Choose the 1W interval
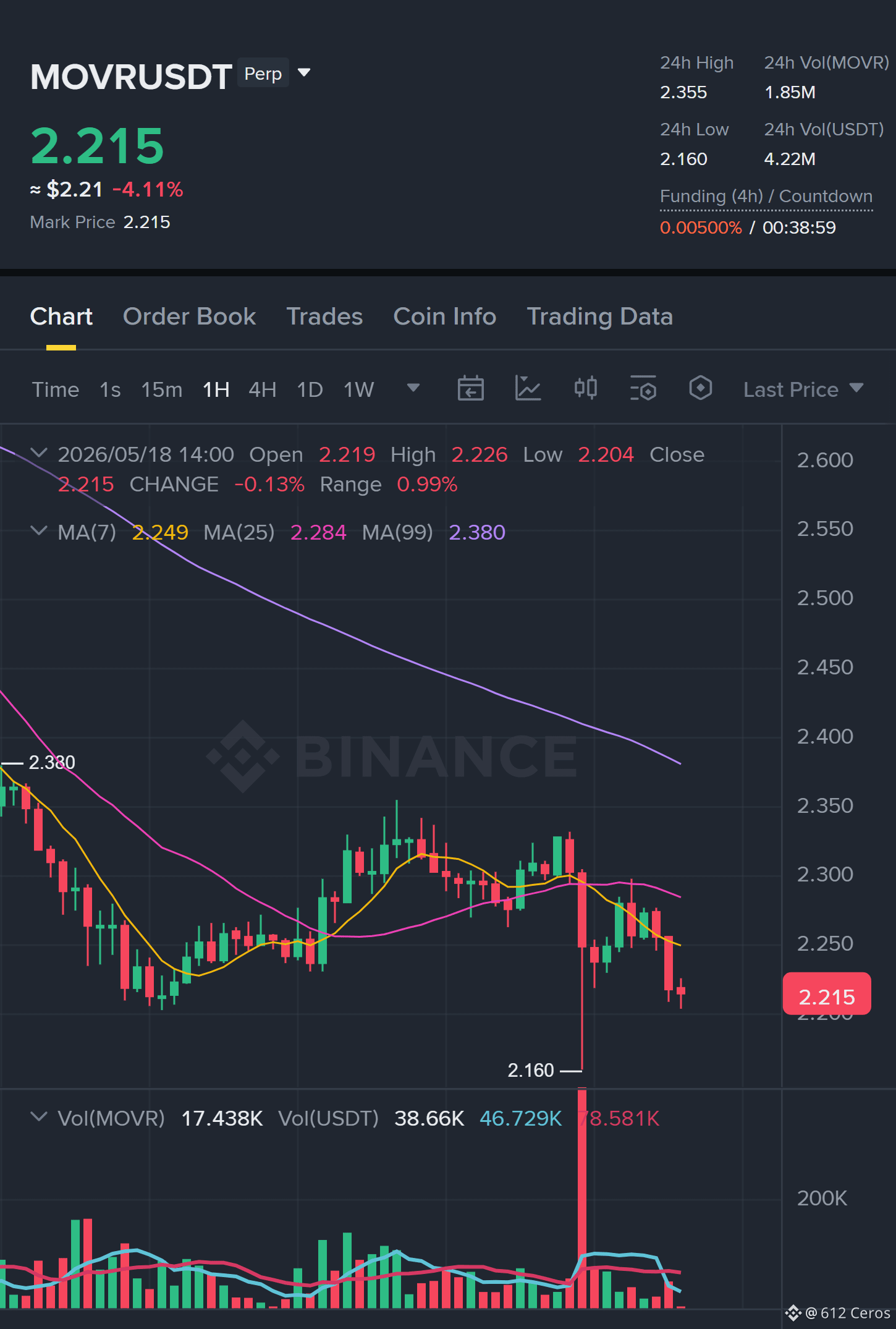 [359, 389]
